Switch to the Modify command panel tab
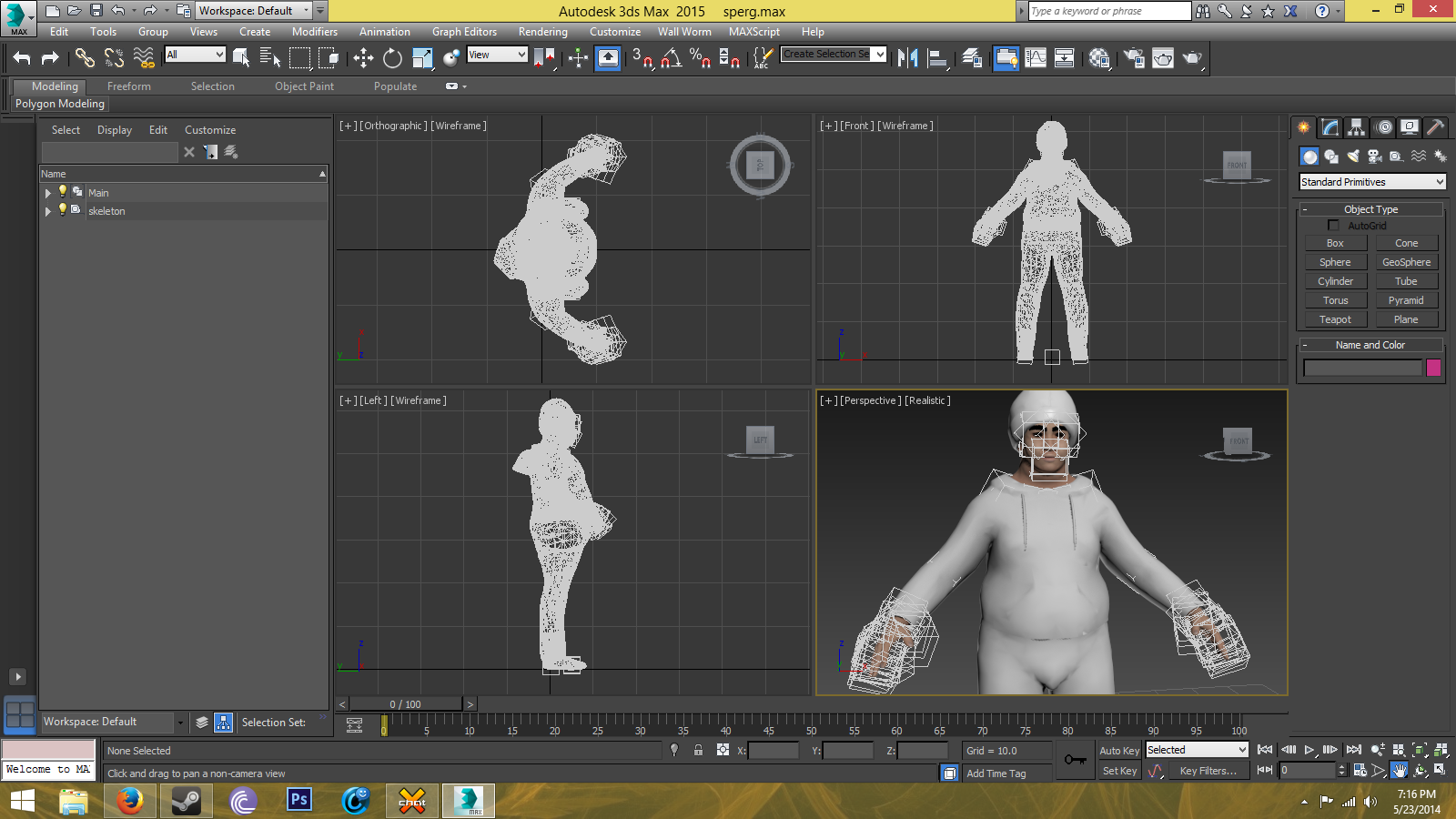The height and width of the screenshot is (819, 1456). tap(1330, 127)
